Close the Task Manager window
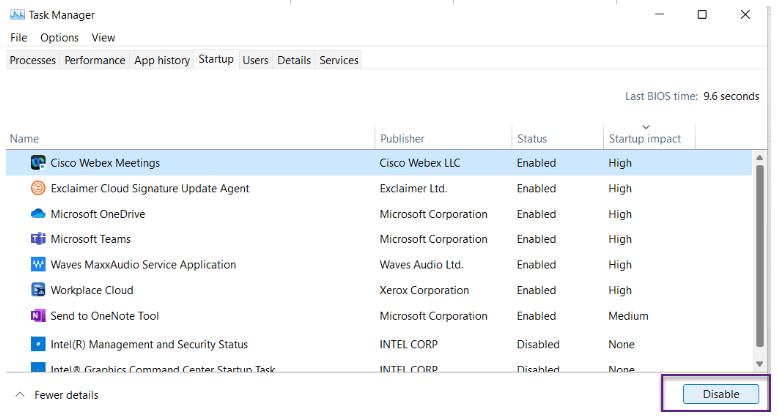 pos(745,14)
